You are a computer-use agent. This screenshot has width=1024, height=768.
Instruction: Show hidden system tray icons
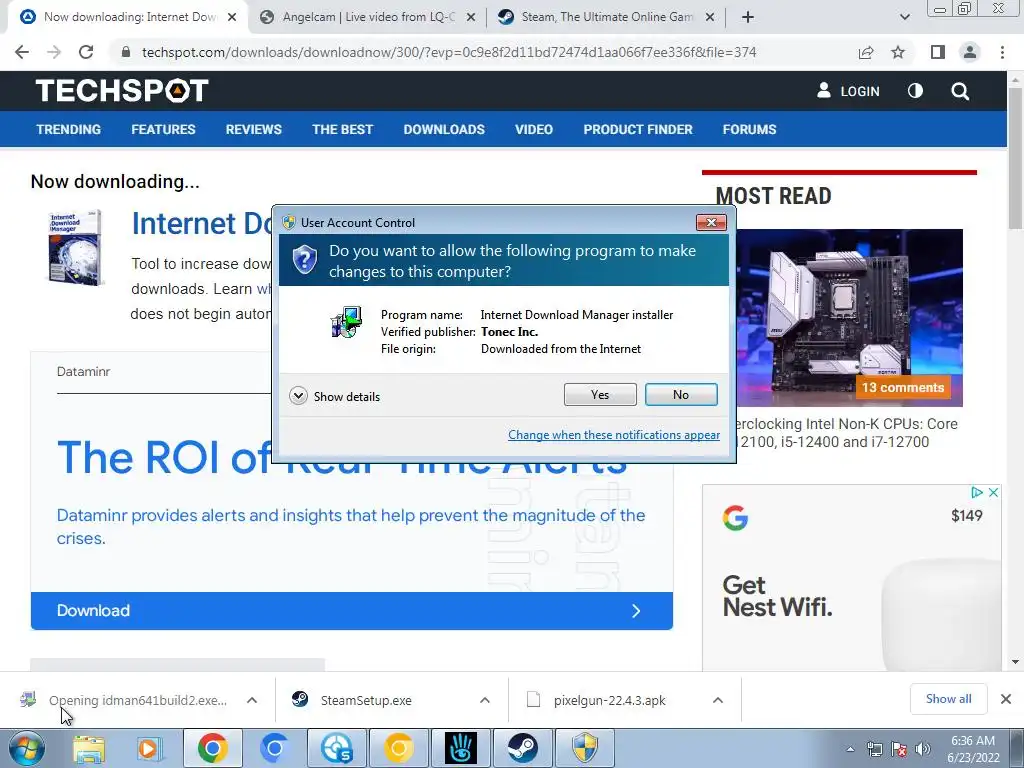point(850,749)
